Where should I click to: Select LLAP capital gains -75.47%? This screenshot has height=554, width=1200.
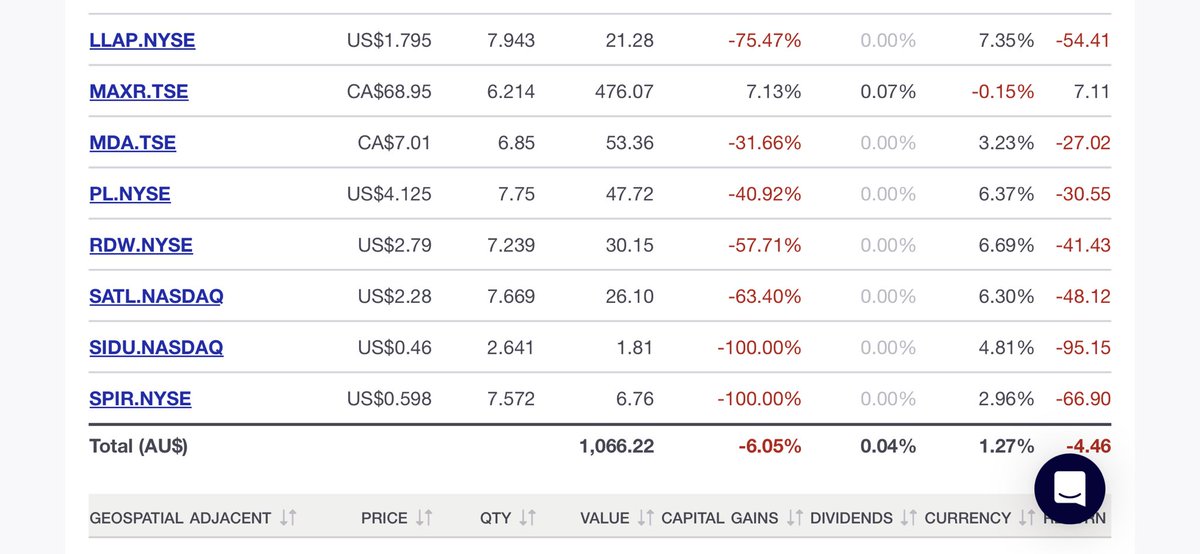764,41
